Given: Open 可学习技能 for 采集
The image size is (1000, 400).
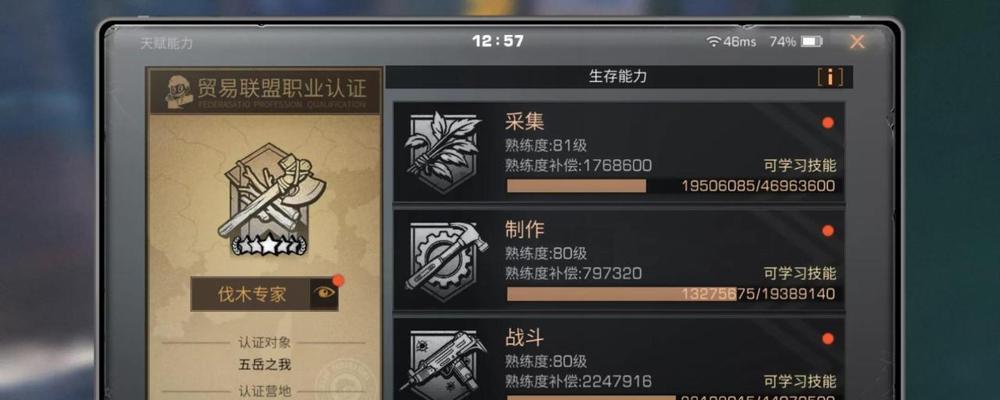Looking at the screenshot, I should coord(800,166).
